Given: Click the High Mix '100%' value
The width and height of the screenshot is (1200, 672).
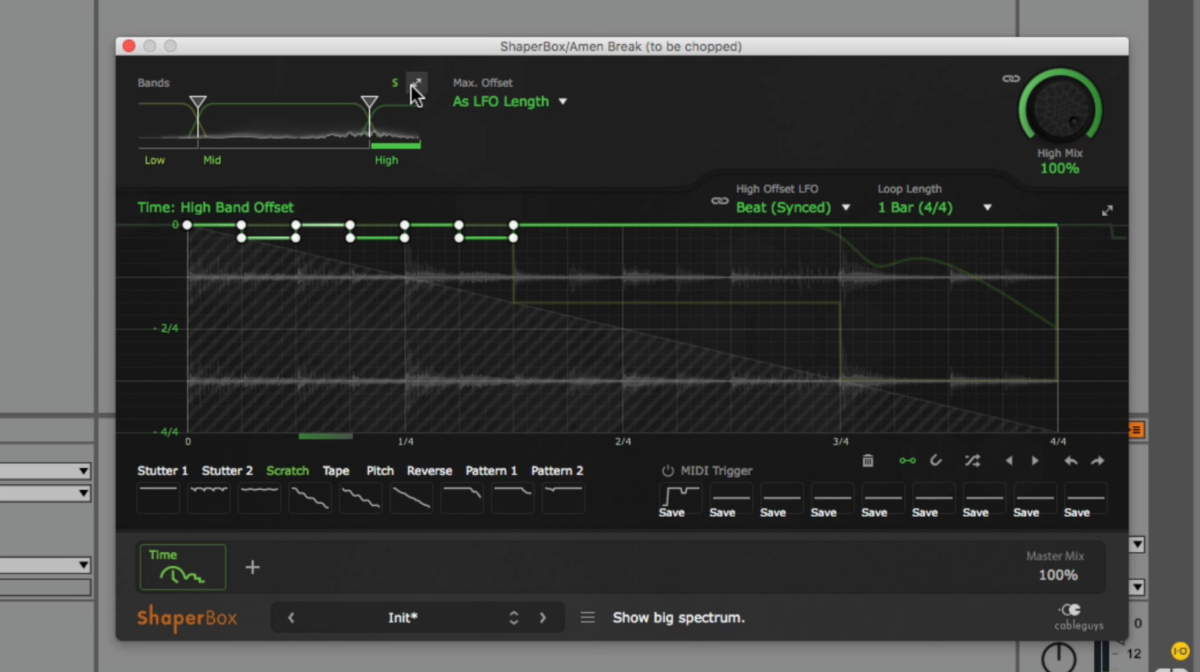Looking at the screenshot, I should [1060, 168].
